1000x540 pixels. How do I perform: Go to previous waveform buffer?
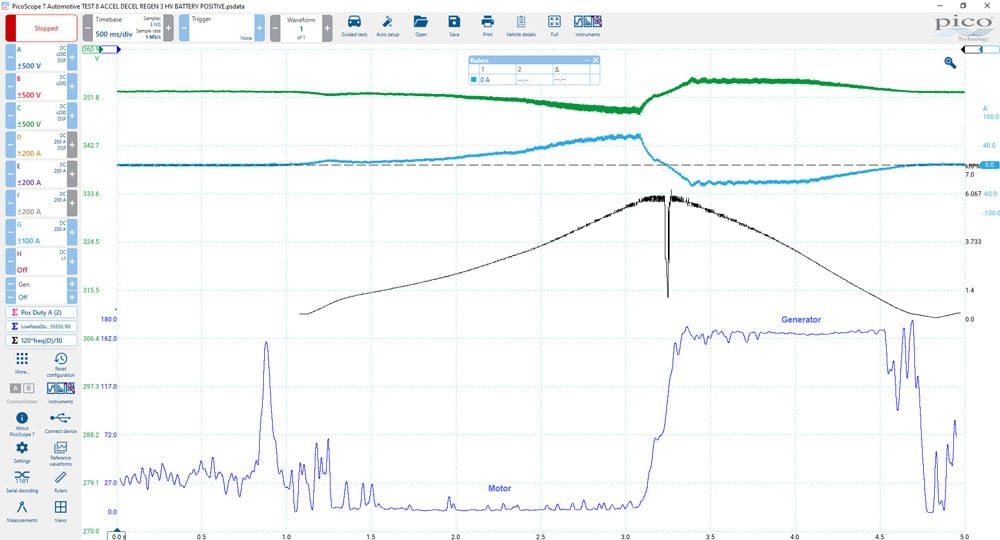(275, 28)
